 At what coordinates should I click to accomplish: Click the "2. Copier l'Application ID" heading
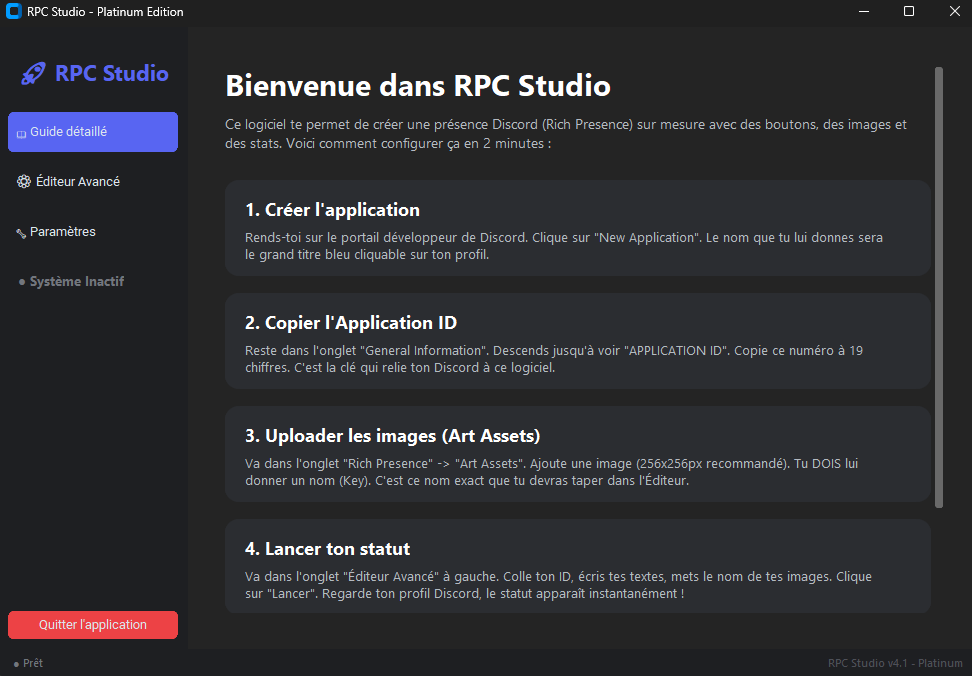351,323
